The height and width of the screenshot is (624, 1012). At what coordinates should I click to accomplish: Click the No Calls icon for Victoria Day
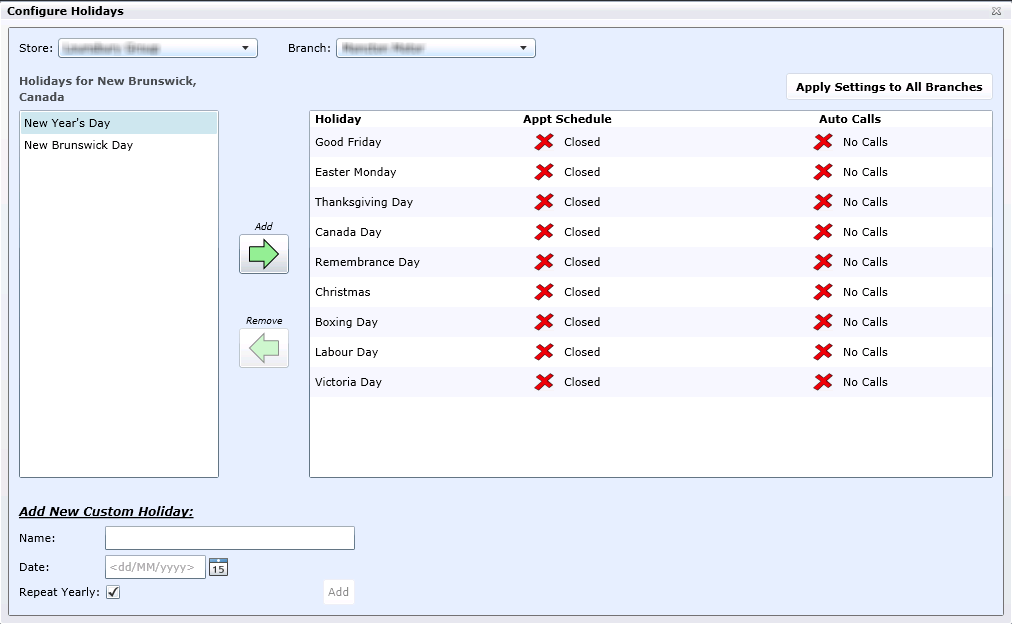[x=823, y=382]
